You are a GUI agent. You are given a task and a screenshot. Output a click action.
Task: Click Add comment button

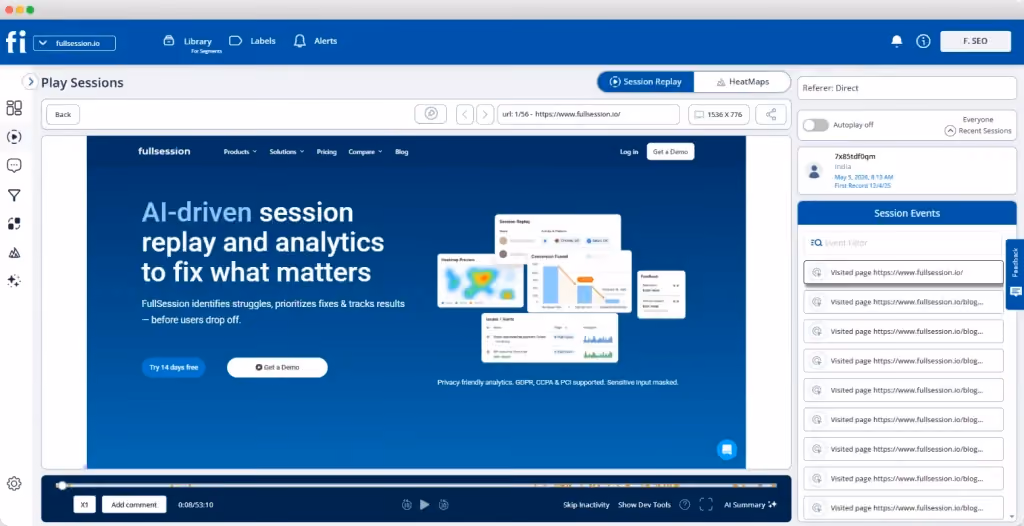(x=134, y=504)
